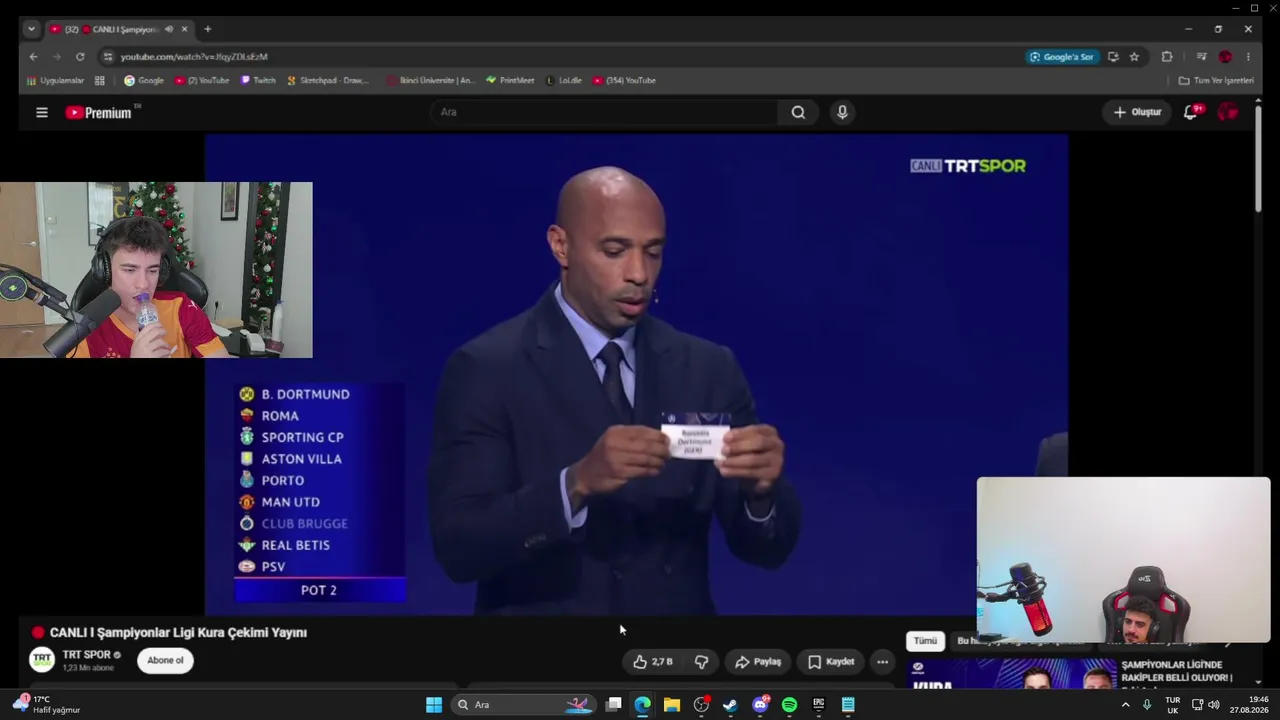Open Twitch bookmark
Image resolution: width=1280 pixels, height=720 pixels.
(x=258, y=81)
